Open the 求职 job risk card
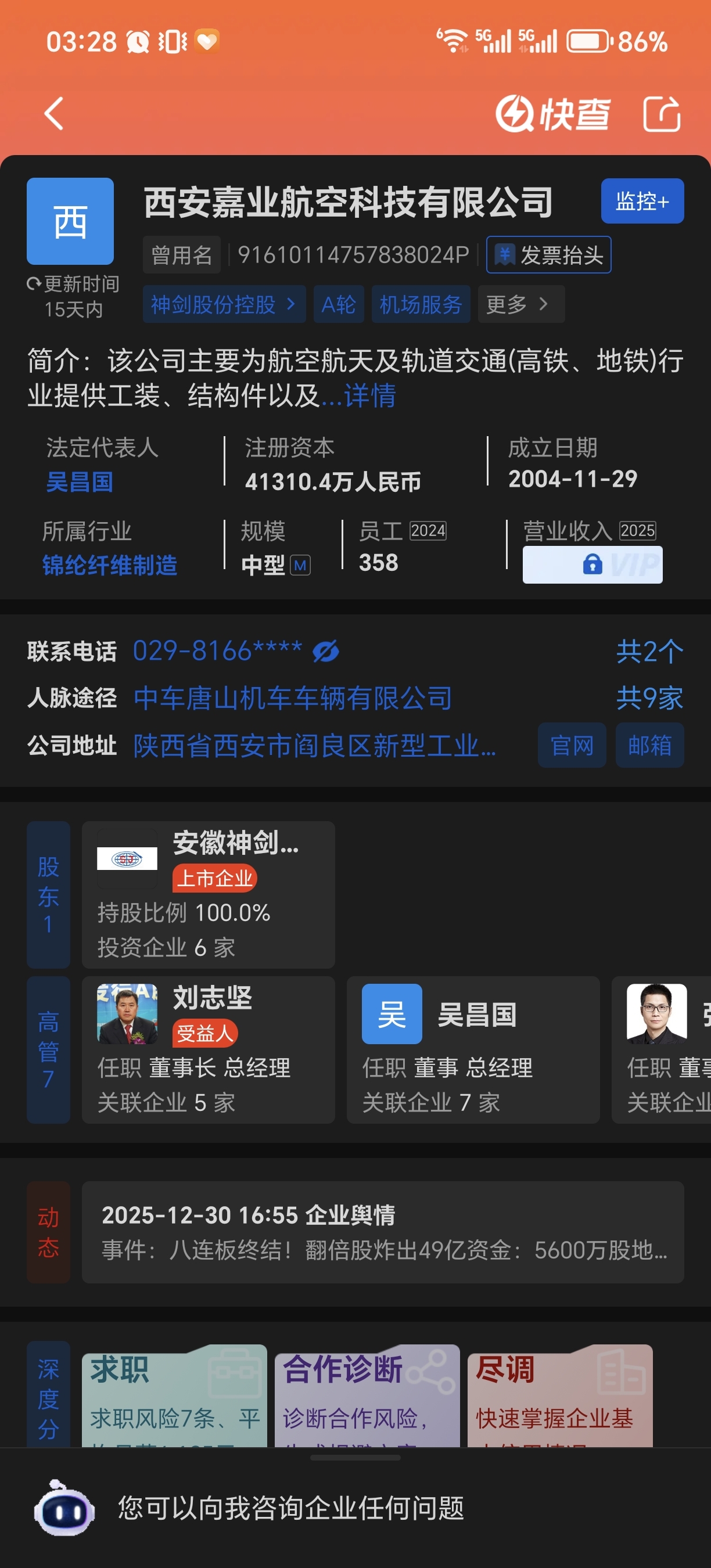 (x=174, y=1396)
